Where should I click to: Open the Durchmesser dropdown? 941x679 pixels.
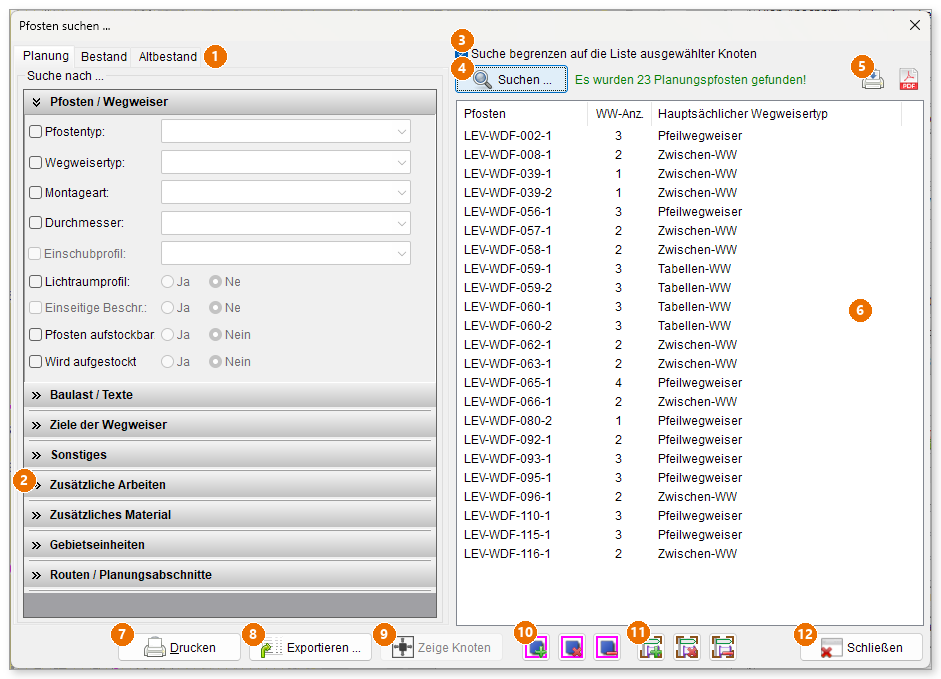pyautogui.click(x=286, y=223)
